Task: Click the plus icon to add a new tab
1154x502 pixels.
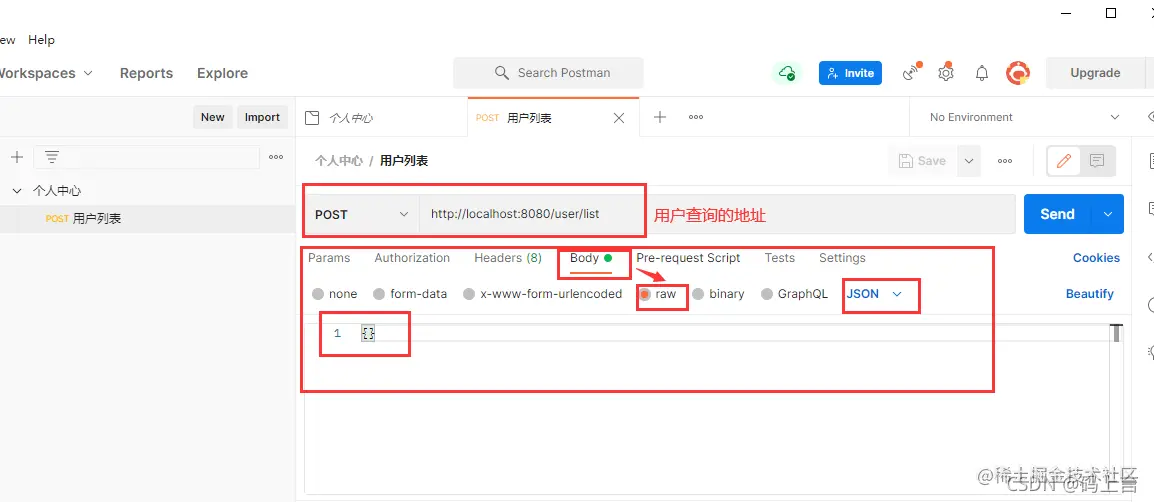Action: pos(660,117)
